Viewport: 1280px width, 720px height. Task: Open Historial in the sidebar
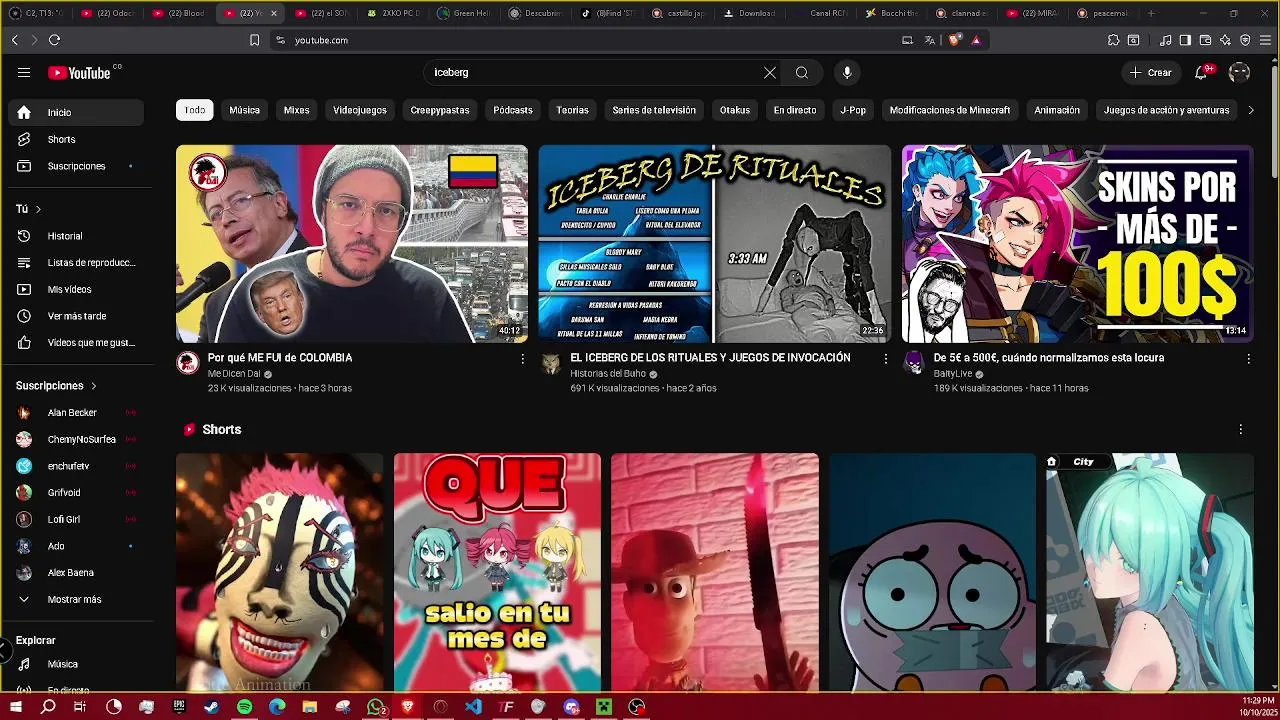tap(76, 236)
